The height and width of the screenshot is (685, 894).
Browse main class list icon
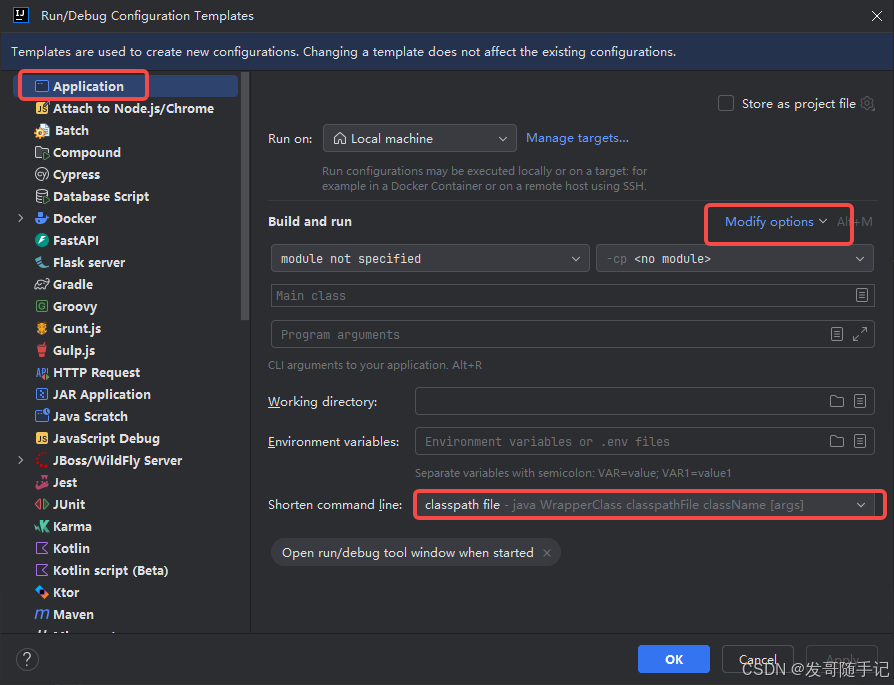862,295
